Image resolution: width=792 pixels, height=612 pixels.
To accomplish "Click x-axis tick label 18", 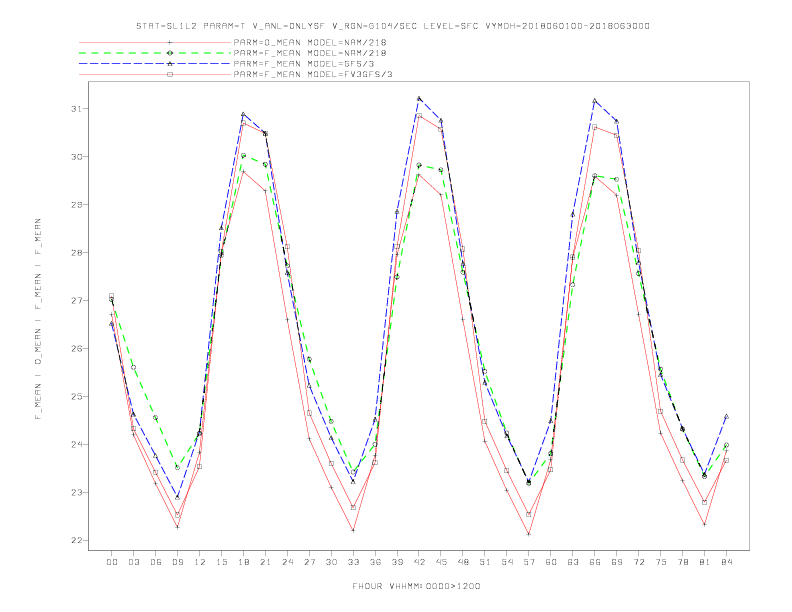I will tap(243, 562).
